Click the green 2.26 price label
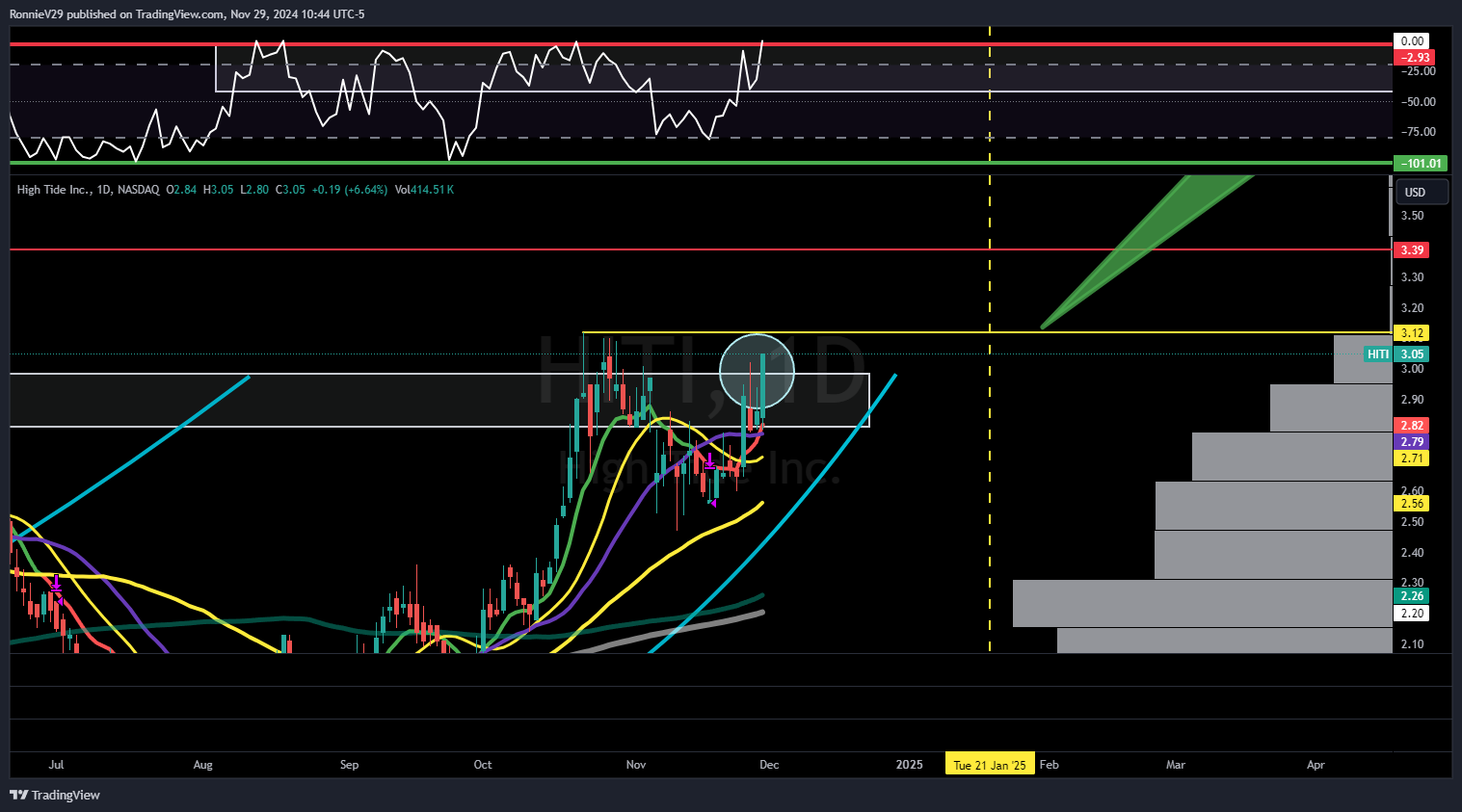This screenshot has width=1462, height=812. (1412, 596)
